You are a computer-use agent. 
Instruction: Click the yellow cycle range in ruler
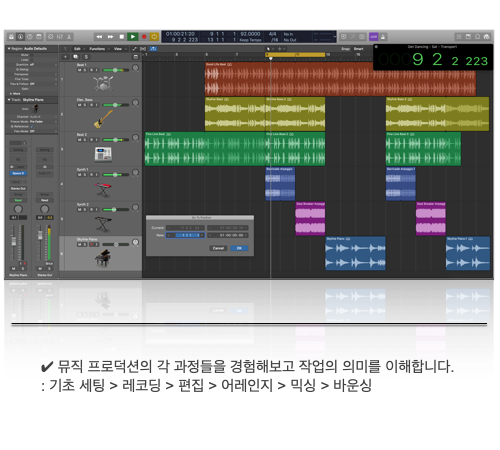click(x=295, y=54)
